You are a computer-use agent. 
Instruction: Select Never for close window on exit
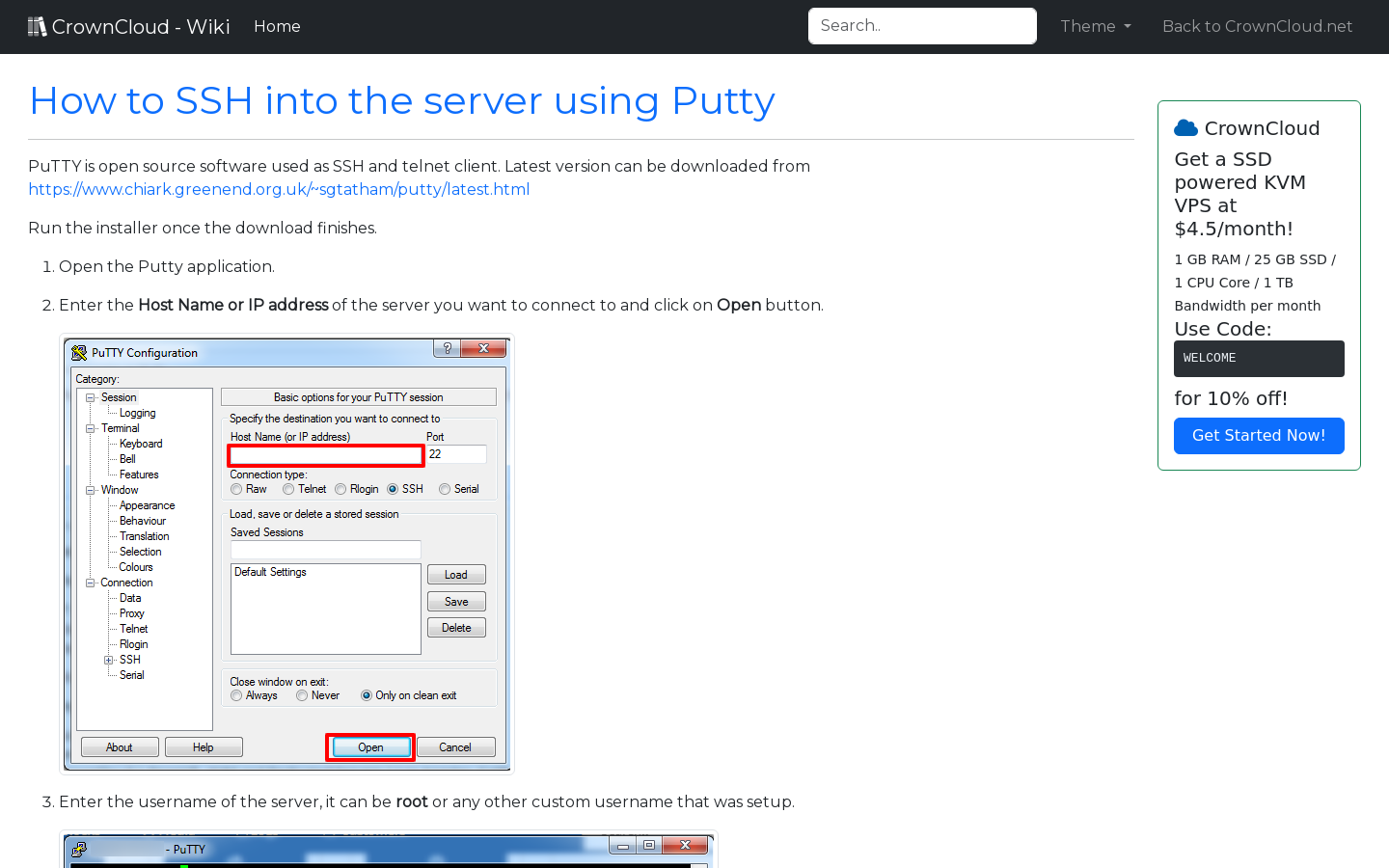click(302, 695)
